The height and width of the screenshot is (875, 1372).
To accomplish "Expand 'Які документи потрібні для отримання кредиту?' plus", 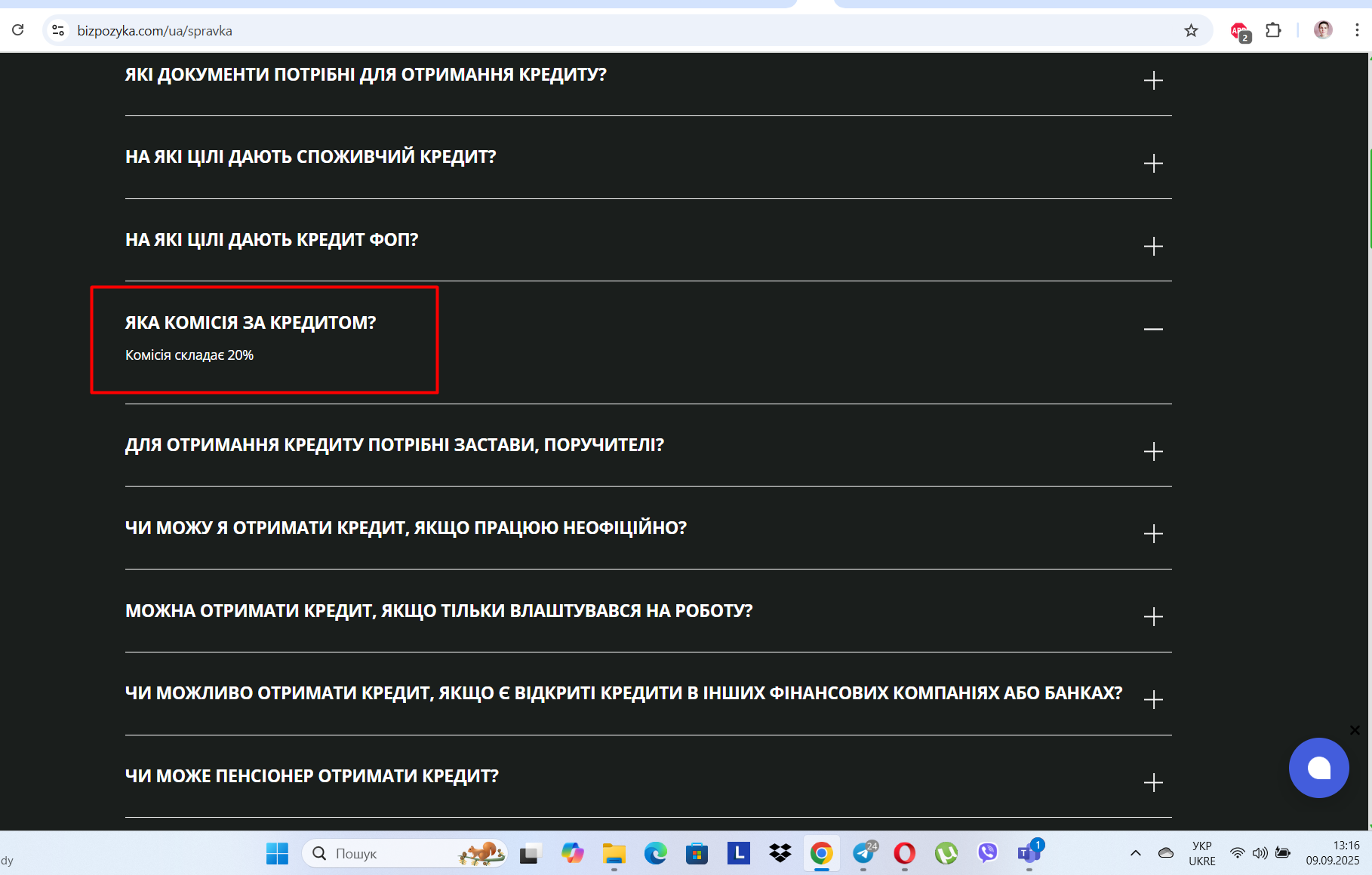I will pos(1153,81).
